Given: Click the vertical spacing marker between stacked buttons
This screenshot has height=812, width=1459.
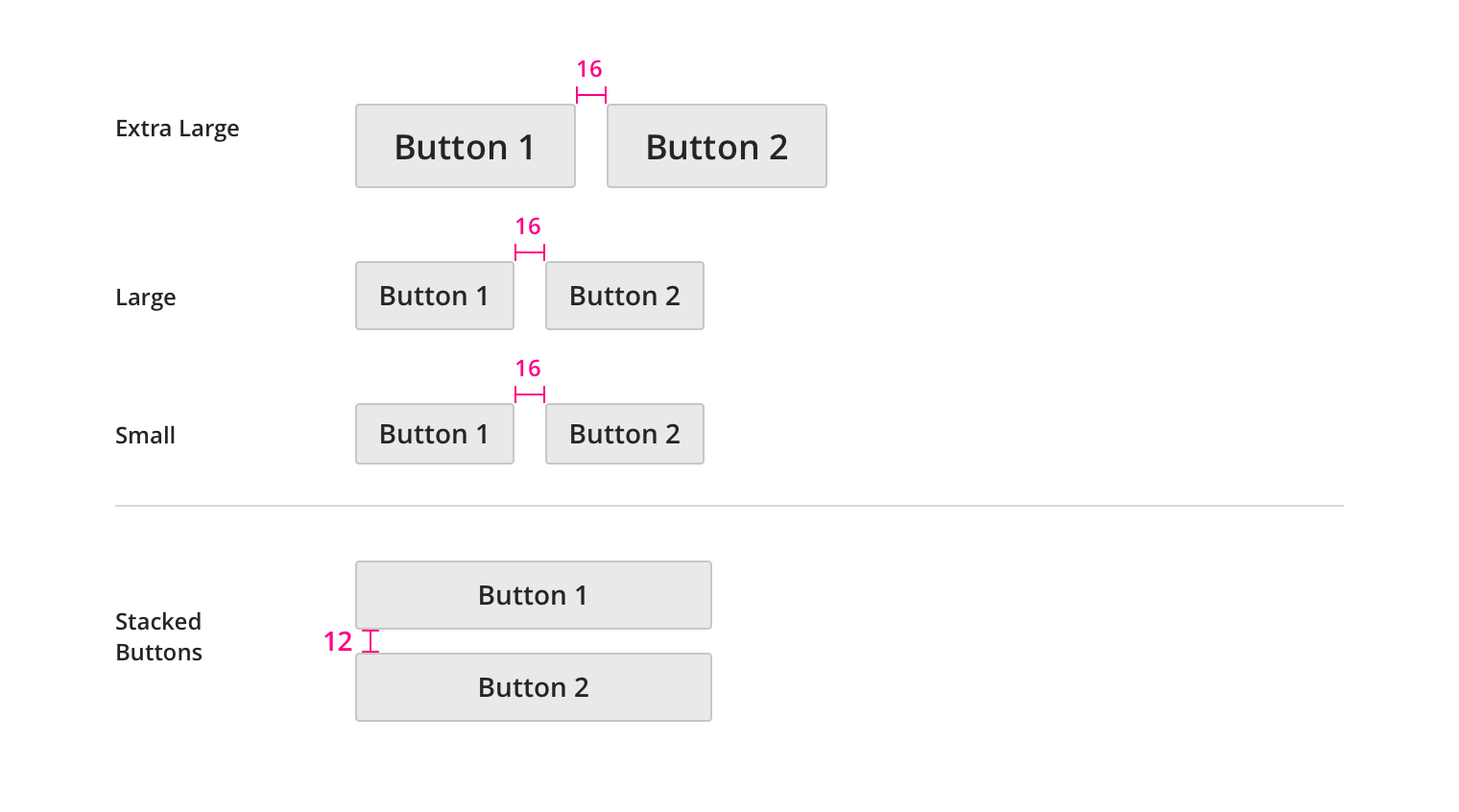Looking at the screenshot, I should (371, 641).
